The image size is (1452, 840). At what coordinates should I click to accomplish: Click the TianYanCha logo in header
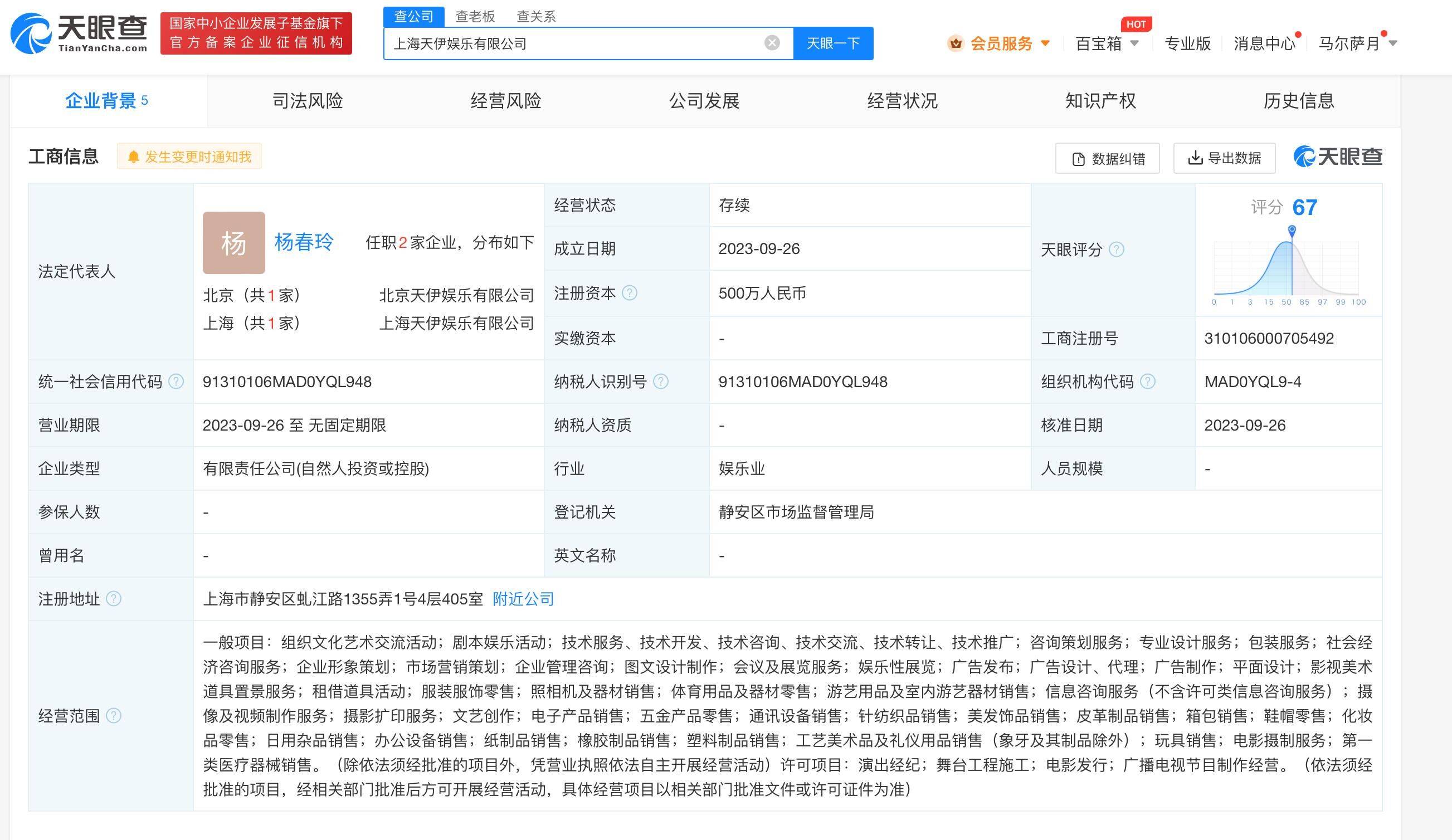pos(79,33)
